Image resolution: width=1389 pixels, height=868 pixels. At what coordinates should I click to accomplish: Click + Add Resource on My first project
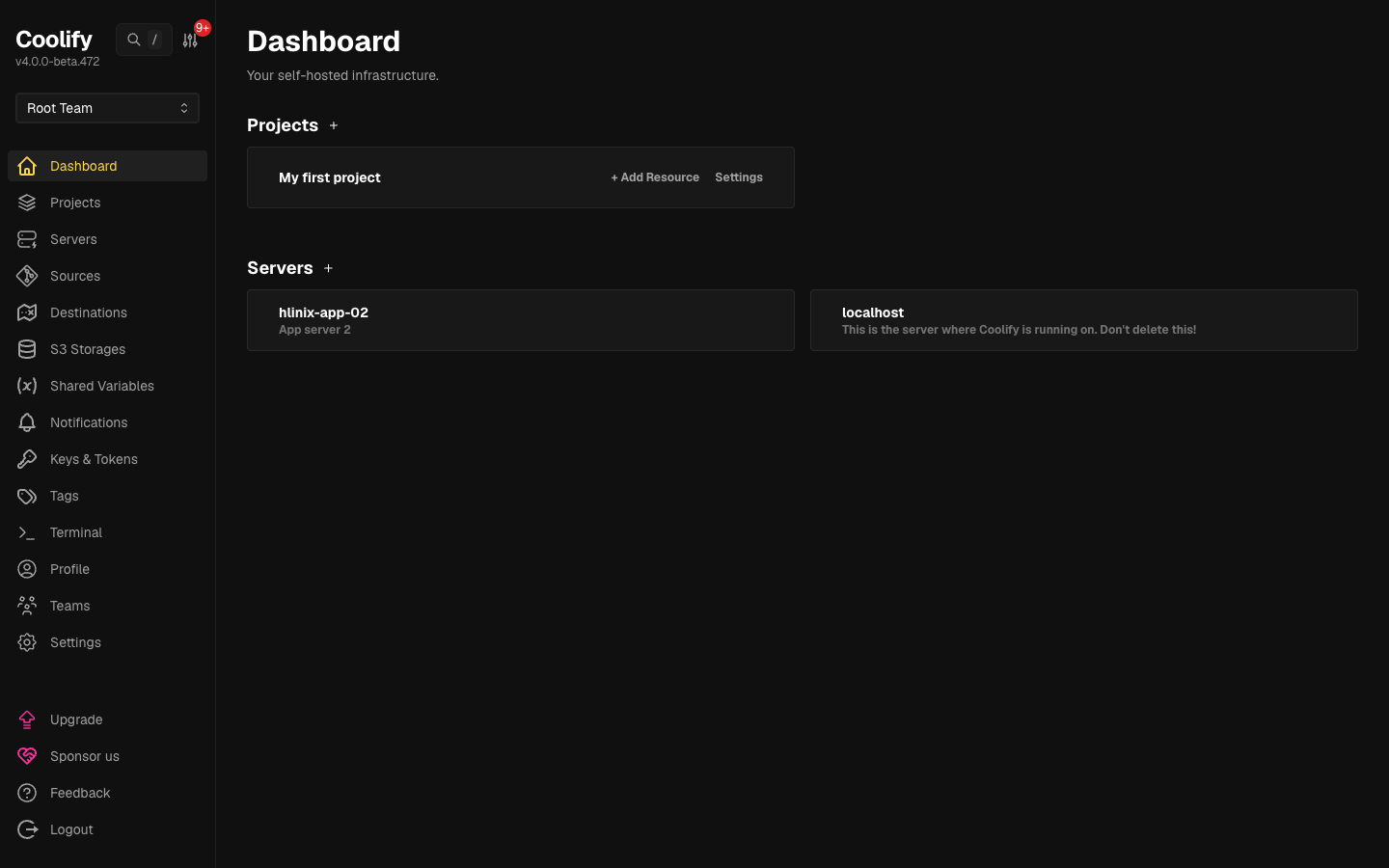(x=655, y=177)
